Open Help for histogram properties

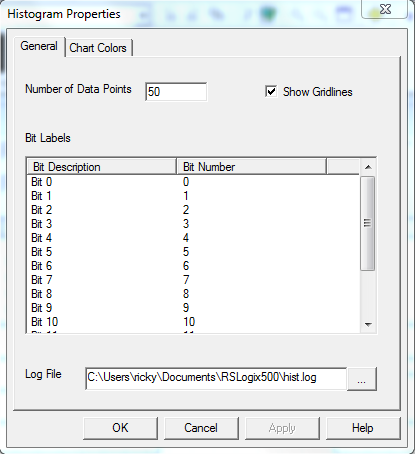(363, 428)
